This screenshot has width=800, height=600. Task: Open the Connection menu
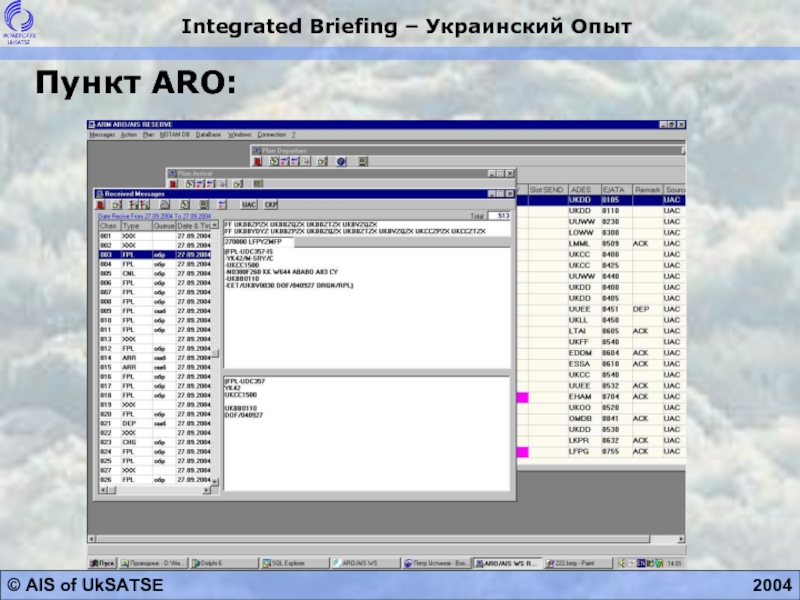tap(271, 134)
